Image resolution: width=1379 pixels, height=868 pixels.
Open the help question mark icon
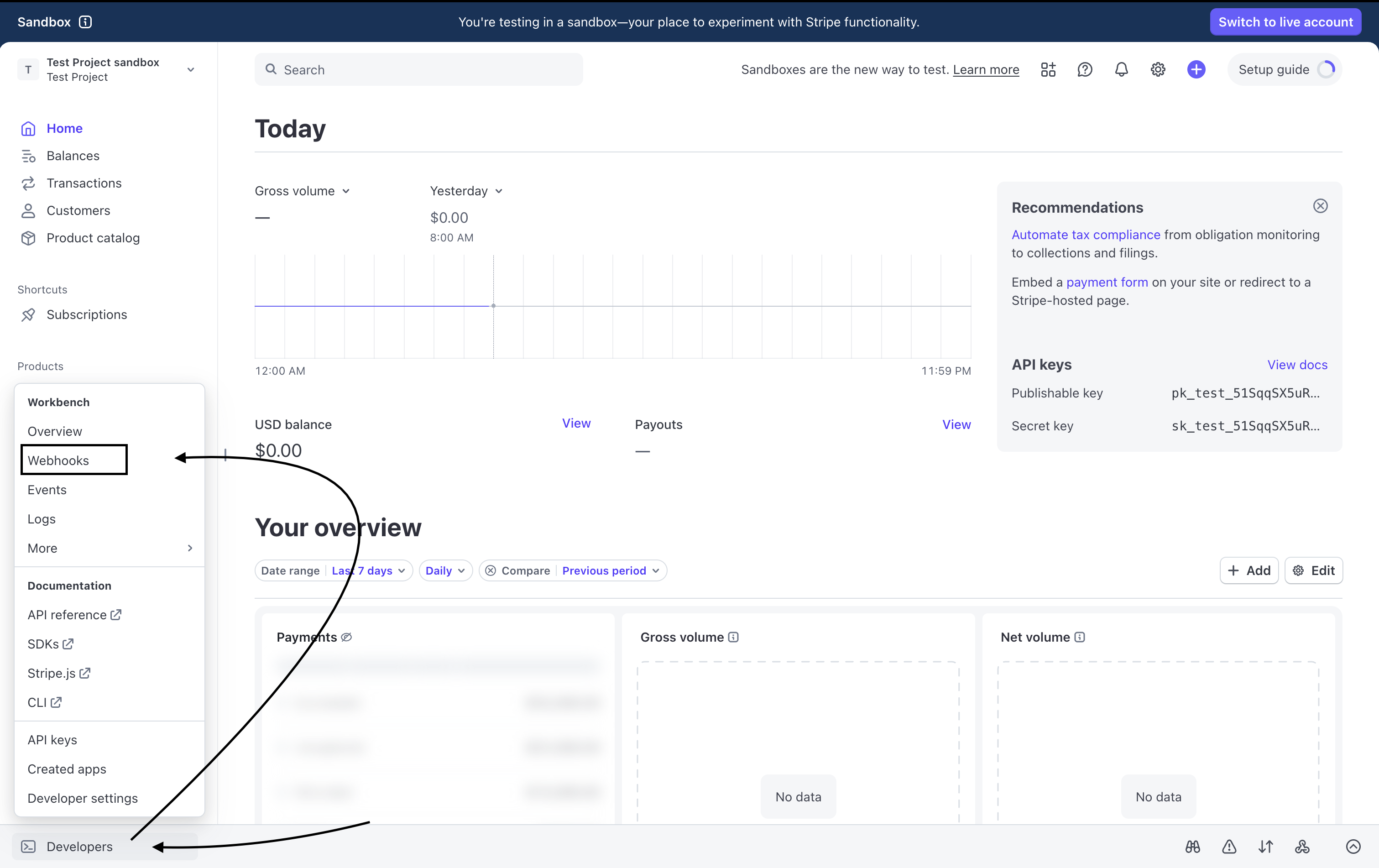(1085, 69)
